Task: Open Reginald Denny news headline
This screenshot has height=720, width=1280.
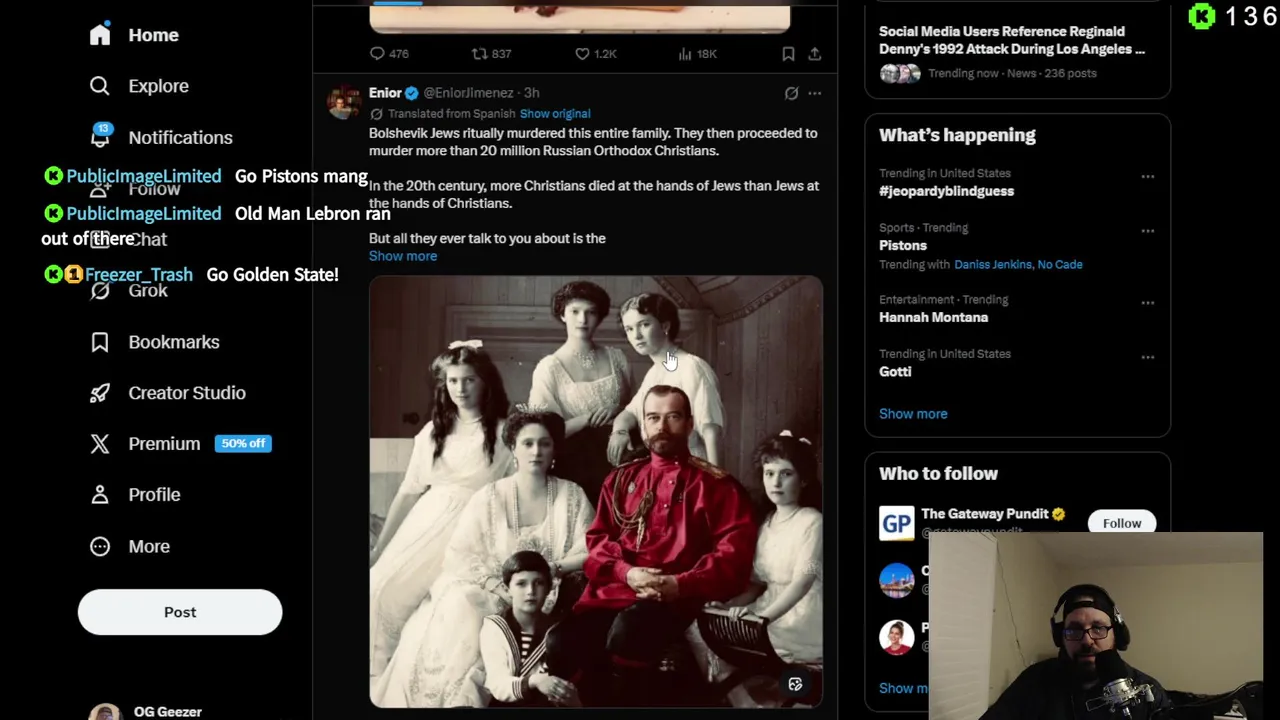Action: tap(1012, 40)
